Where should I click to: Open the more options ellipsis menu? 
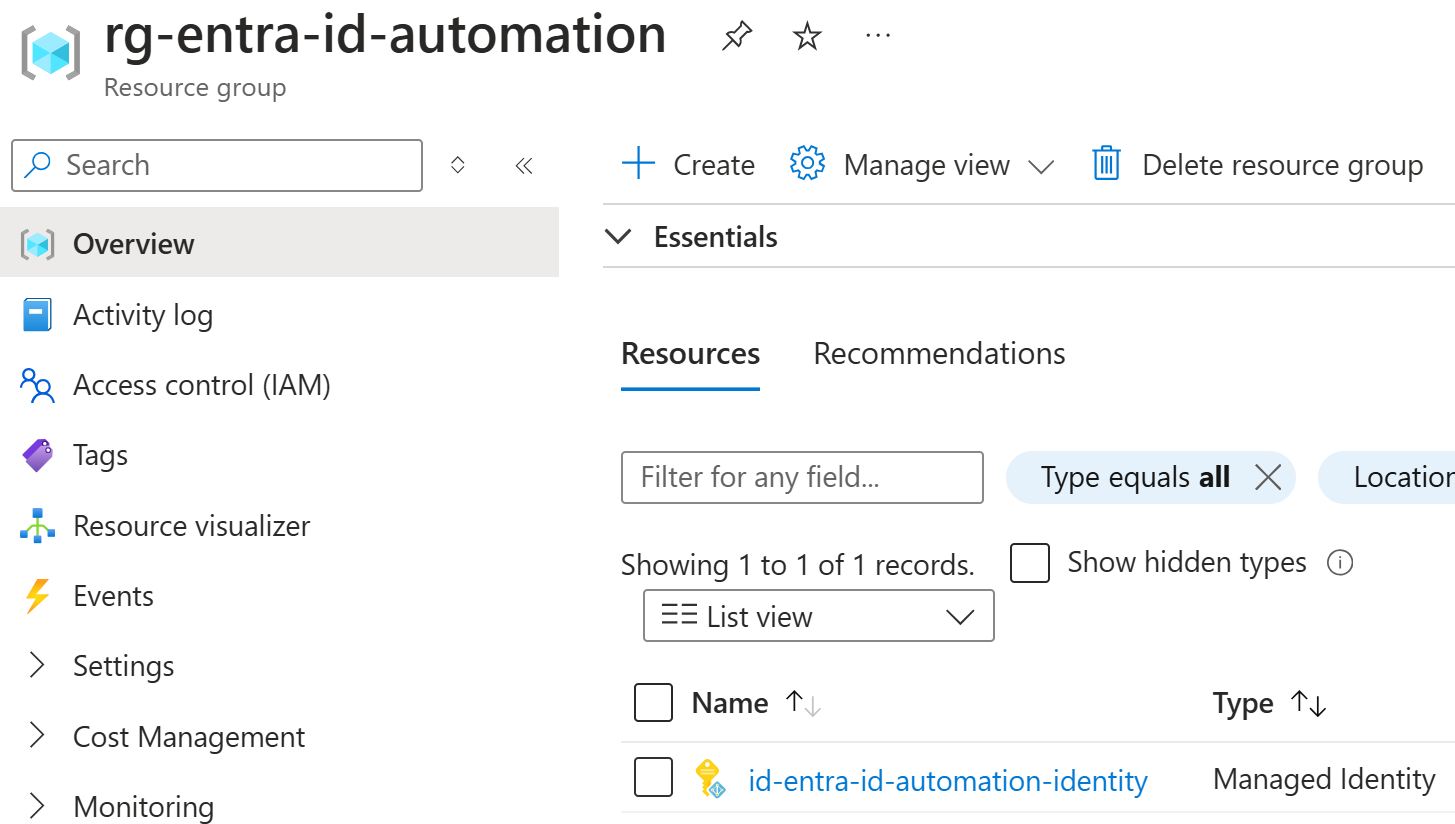tap(877, 36)
